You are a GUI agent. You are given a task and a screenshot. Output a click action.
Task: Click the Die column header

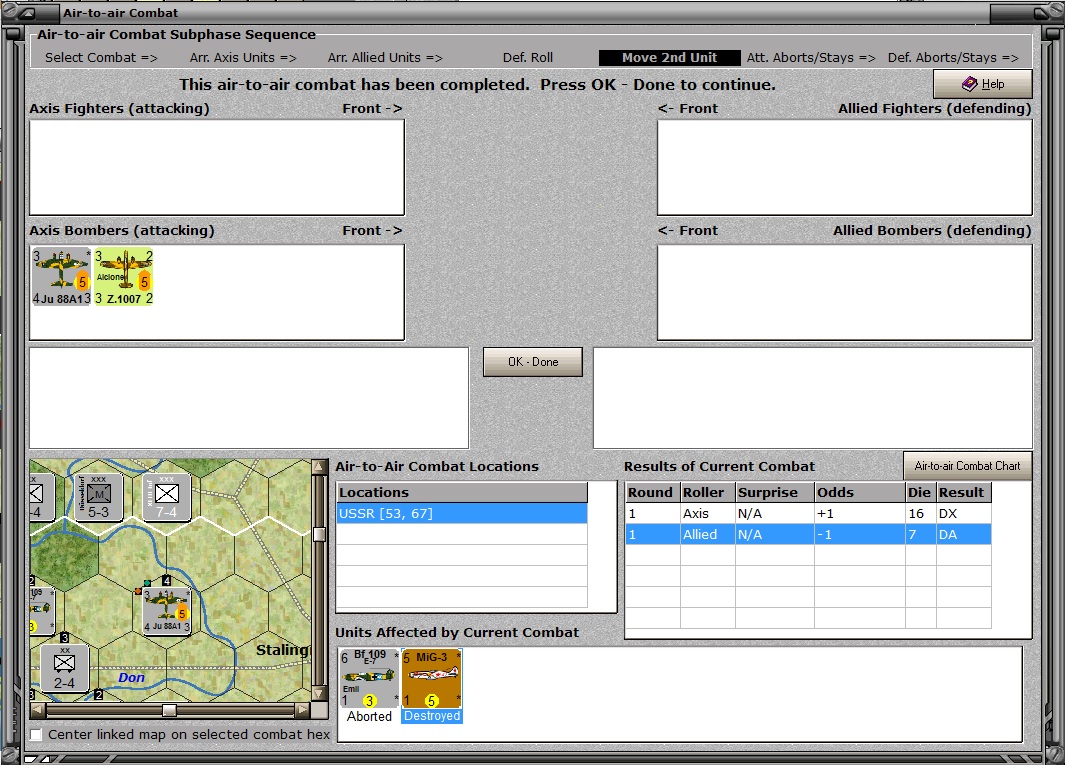click(920, 493)
